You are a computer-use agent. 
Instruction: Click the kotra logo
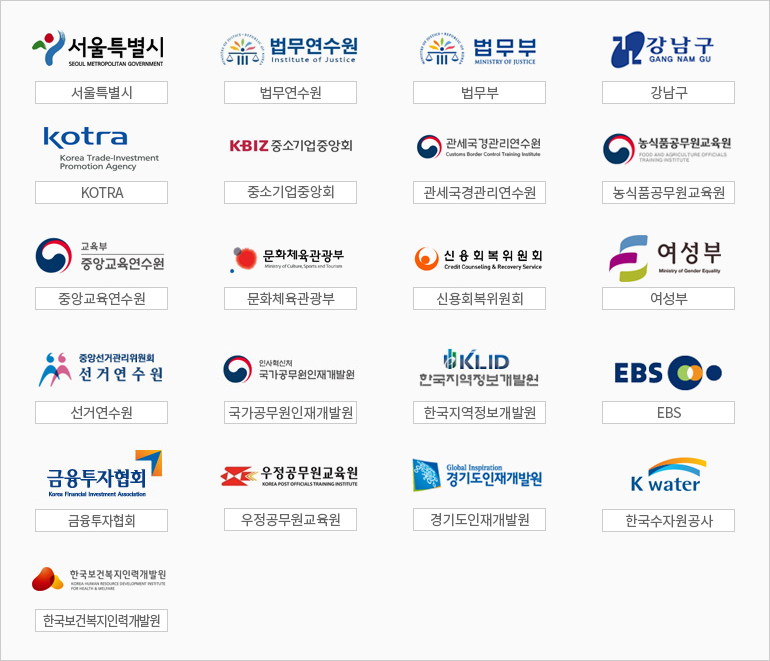(101, 149)
